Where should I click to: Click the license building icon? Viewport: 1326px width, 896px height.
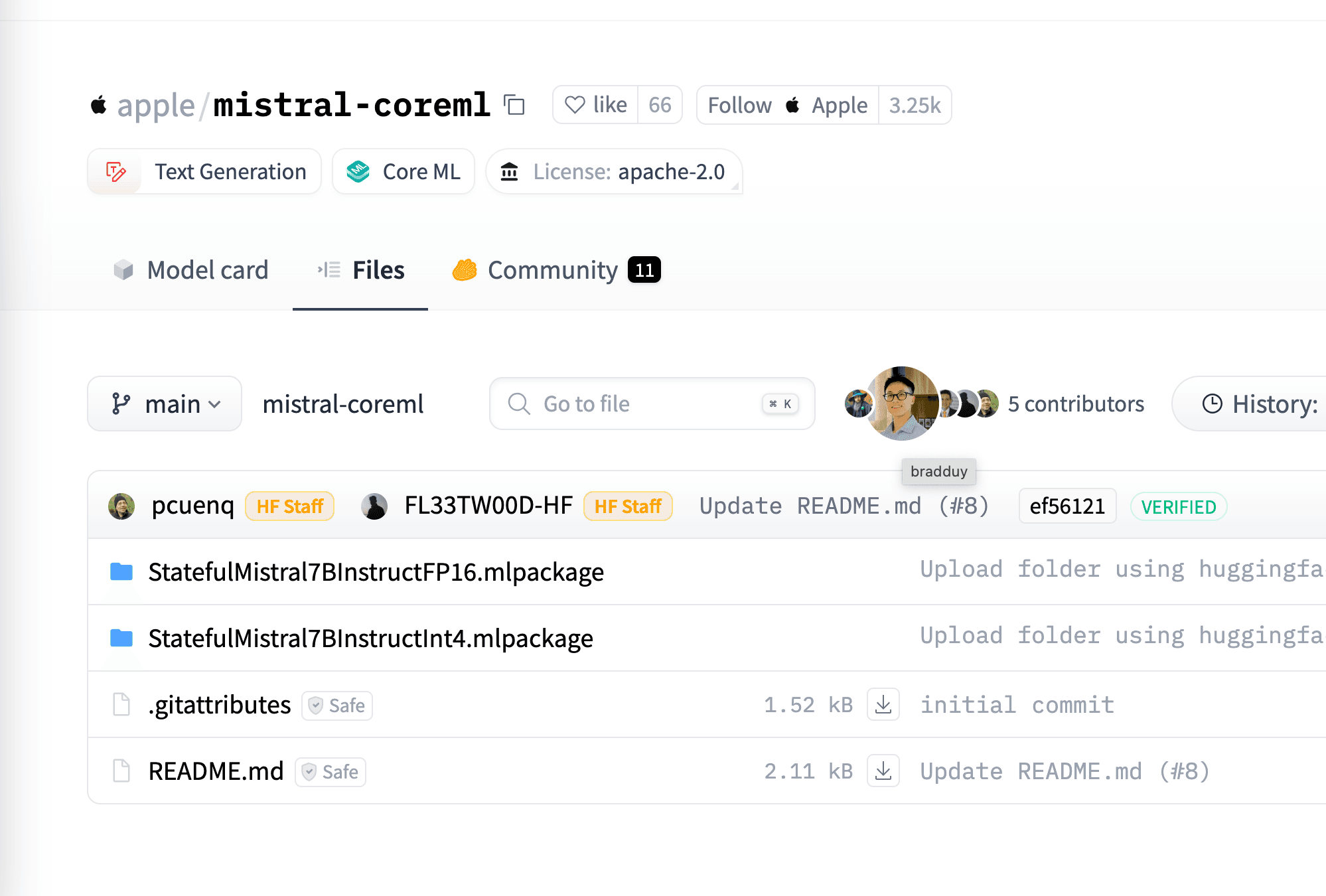point(509,172)
